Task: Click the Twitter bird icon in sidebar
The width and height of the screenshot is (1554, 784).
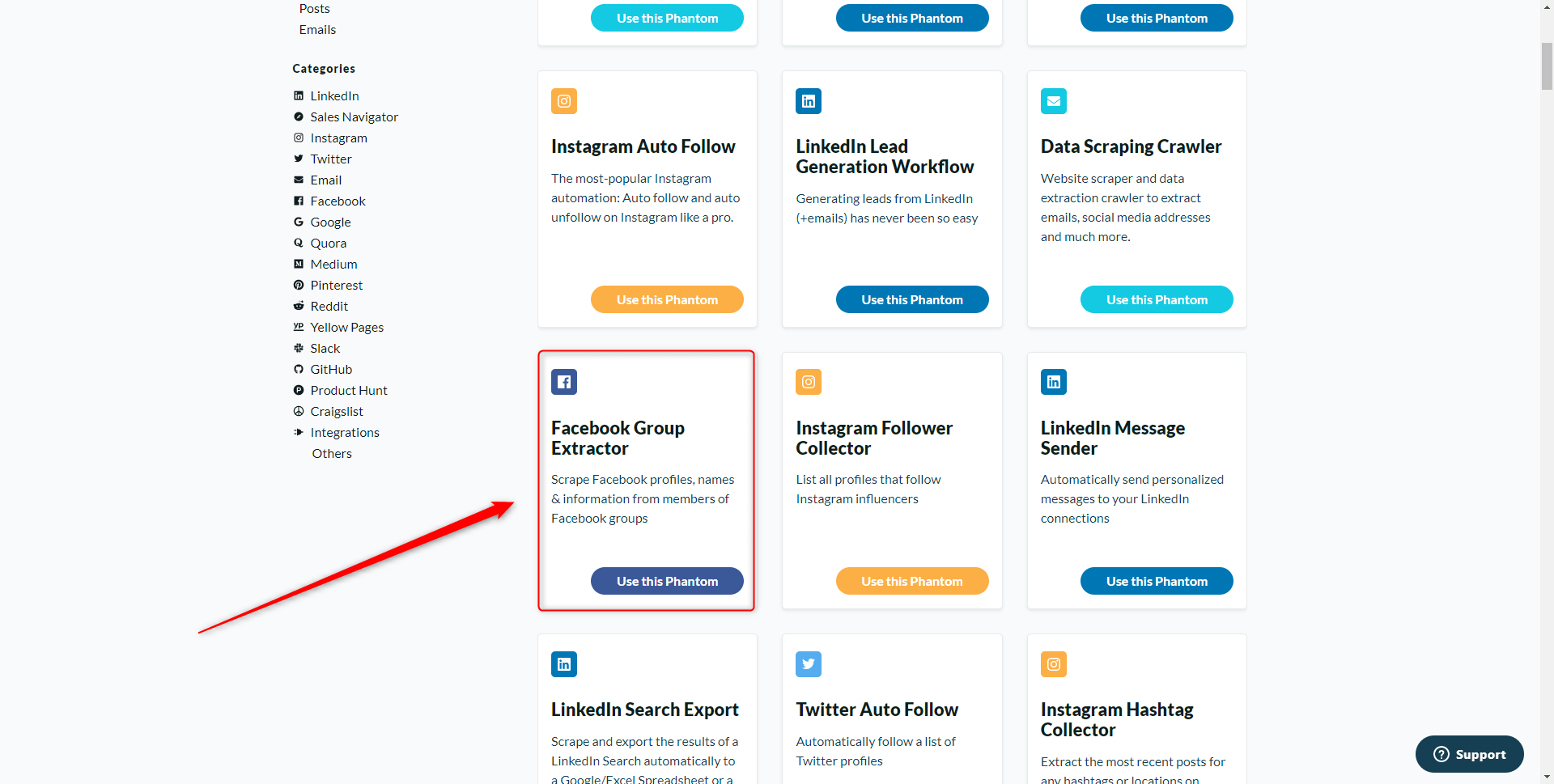Action: pos(299,159)
